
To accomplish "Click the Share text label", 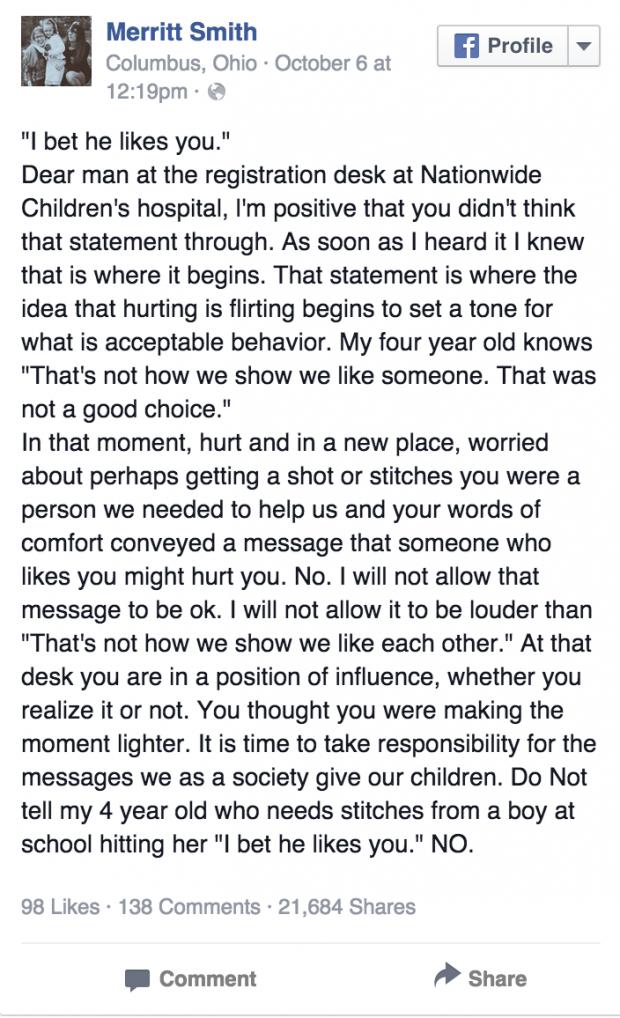I will click(497, 978).
